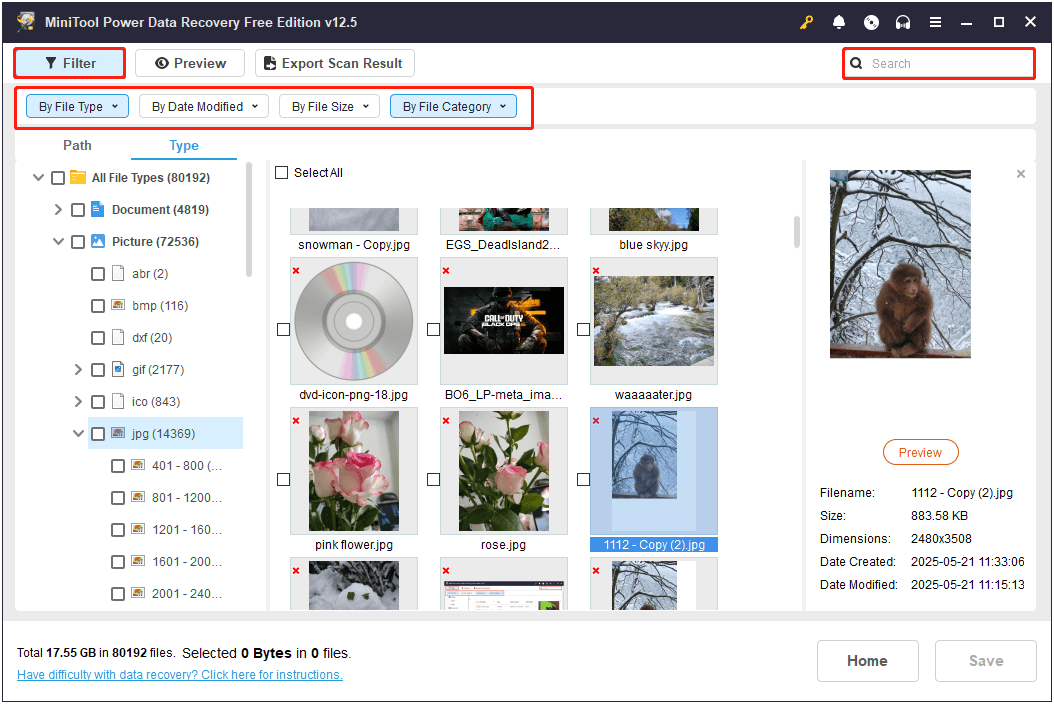Collapse the jpg (14369) tree node
This screenshot has width=1054, height=705.
click(x=78, y=433)
